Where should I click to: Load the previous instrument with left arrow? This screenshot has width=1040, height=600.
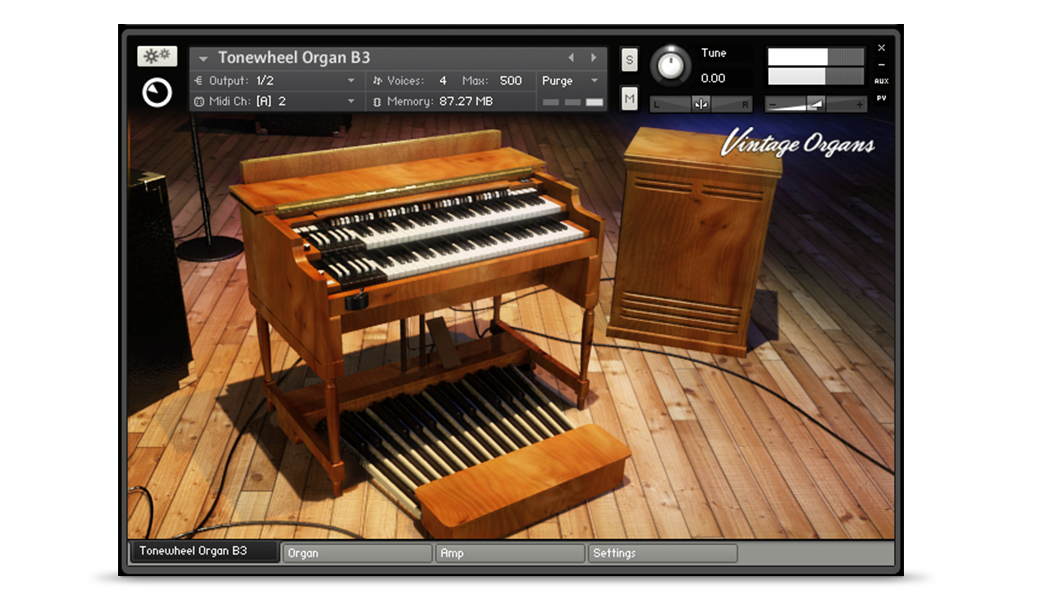click(x=571, y=58)
